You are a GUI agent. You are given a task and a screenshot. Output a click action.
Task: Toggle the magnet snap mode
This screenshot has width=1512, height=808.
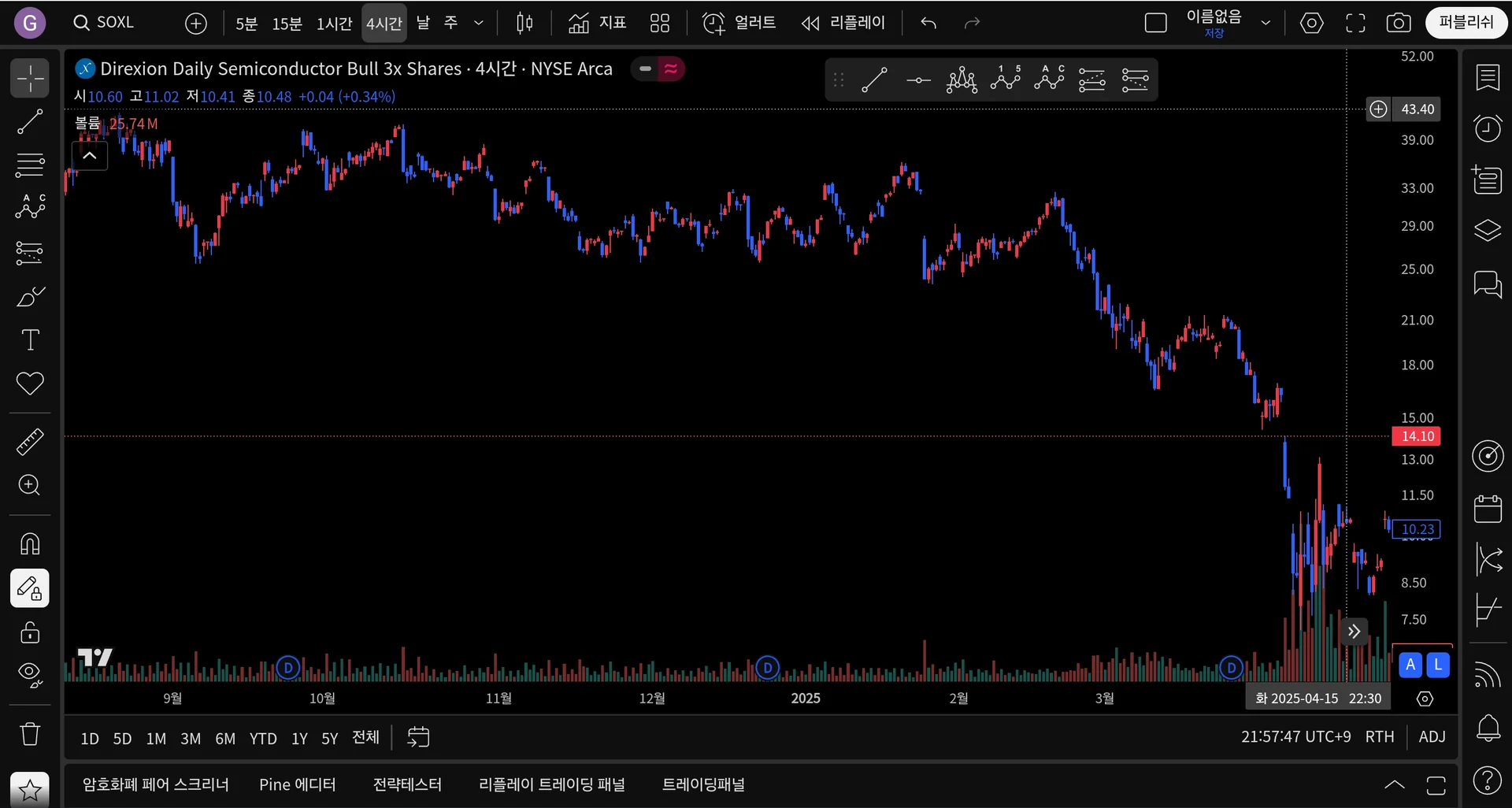30,543
